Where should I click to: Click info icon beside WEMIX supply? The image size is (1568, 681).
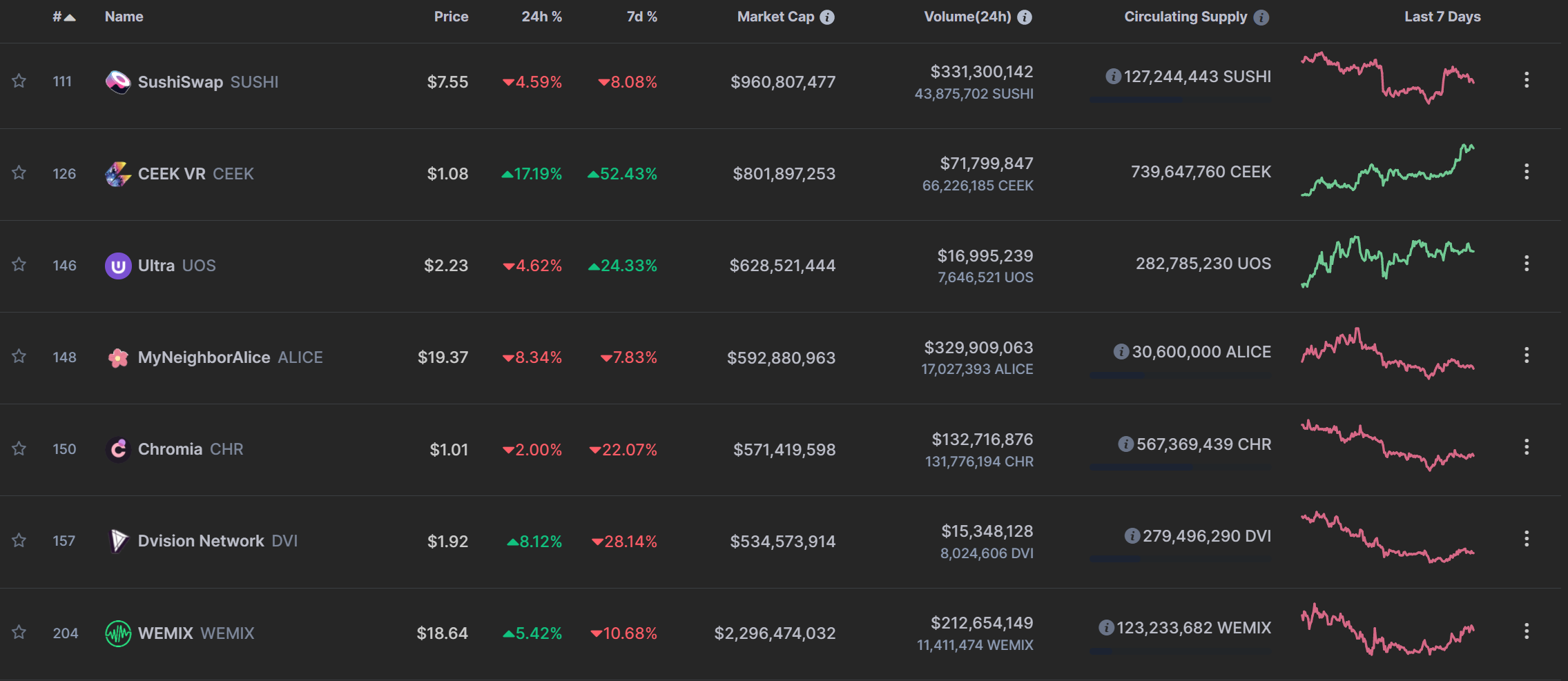click(1106, 628)
